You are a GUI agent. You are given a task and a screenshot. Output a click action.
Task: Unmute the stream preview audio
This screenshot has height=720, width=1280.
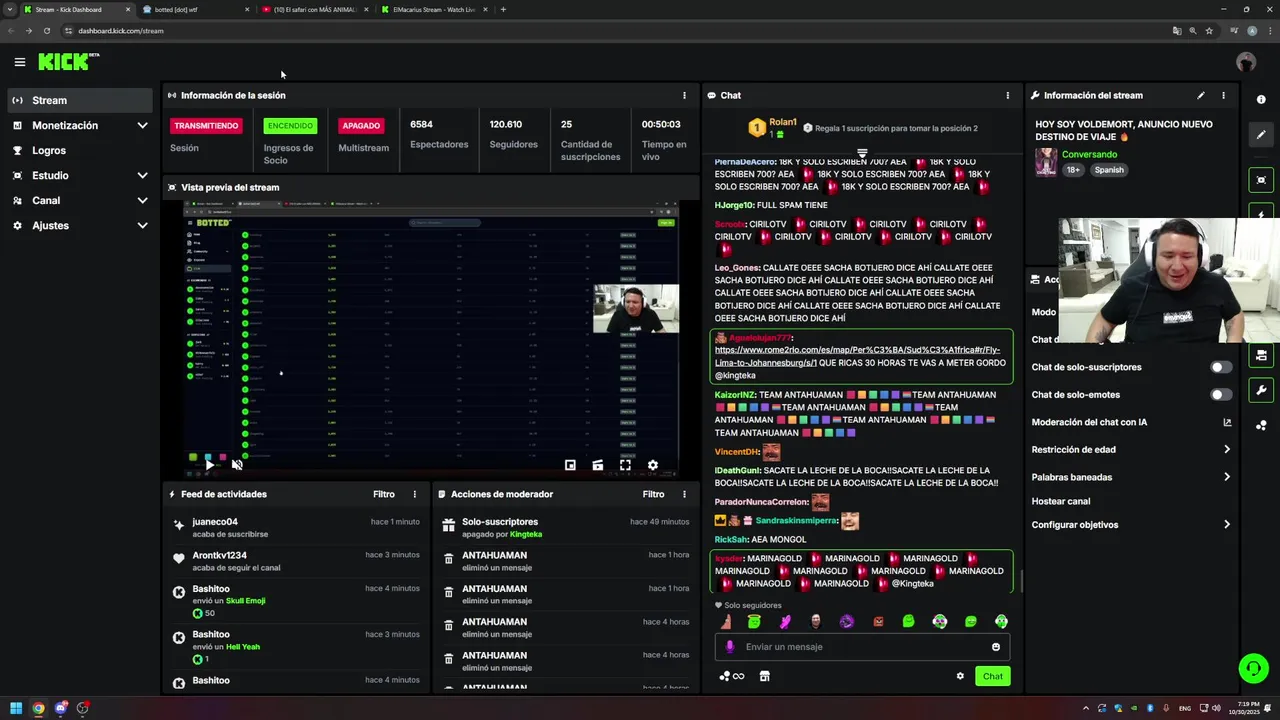point(237,465)
